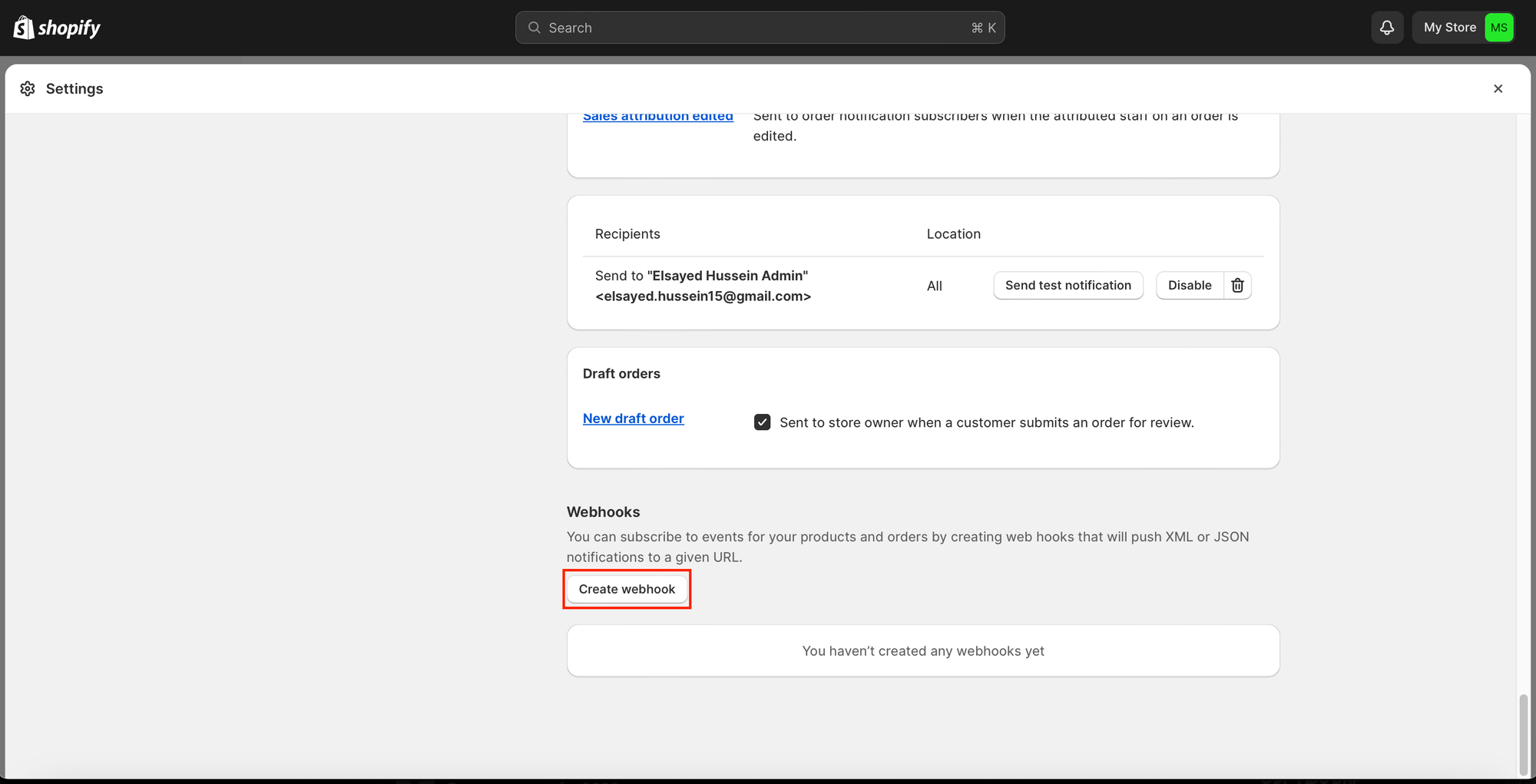1536x784 pixels.
Task: Send a test notification to the recipient
Action: tap(1068, 286)
